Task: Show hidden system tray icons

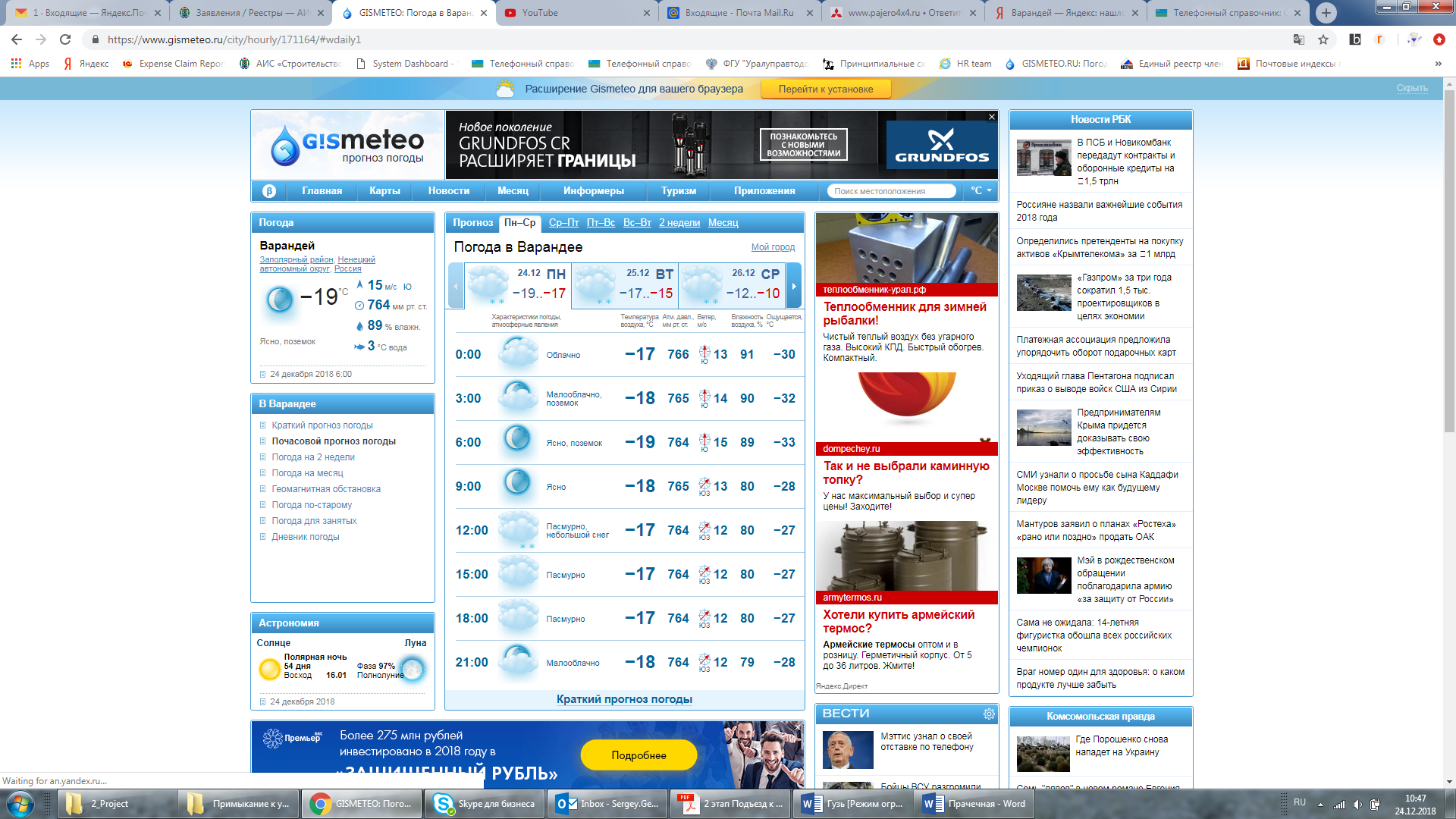Action: [1320, 804]
